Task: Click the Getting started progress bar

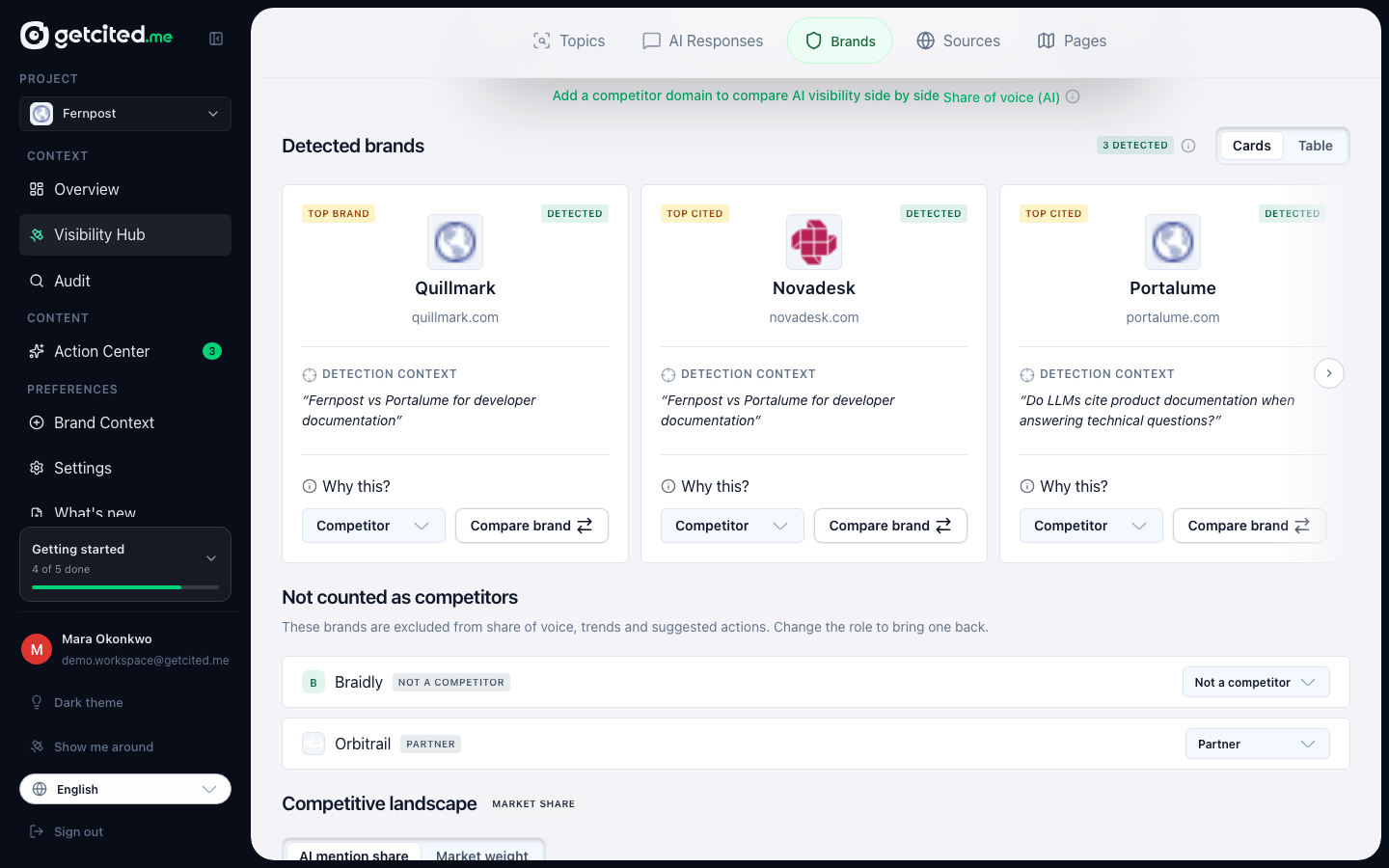Action: click(x=125, y=587)
